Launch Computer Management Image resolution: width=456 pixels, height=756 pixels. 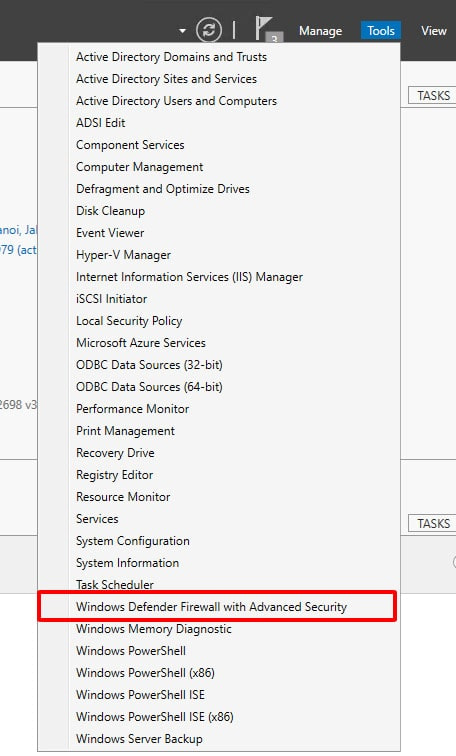[x=219, y=167]
